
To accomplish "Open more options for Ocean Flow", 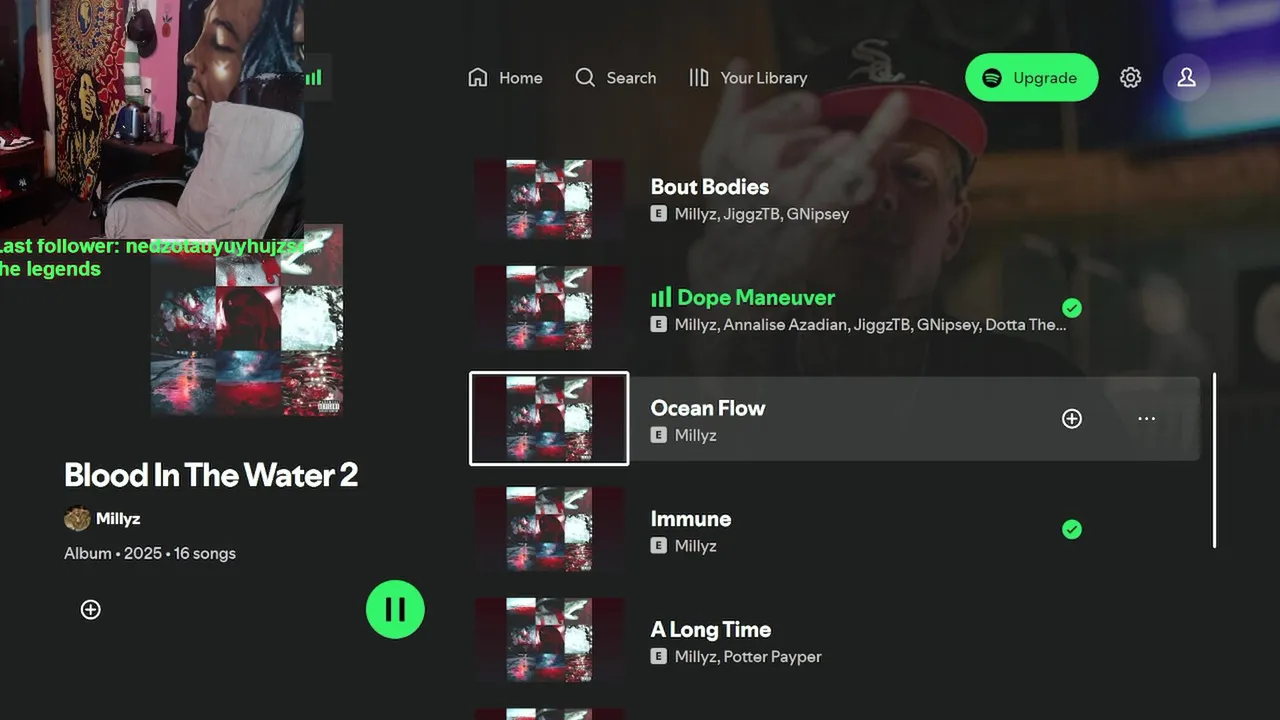I will (x=1146, y=419).
